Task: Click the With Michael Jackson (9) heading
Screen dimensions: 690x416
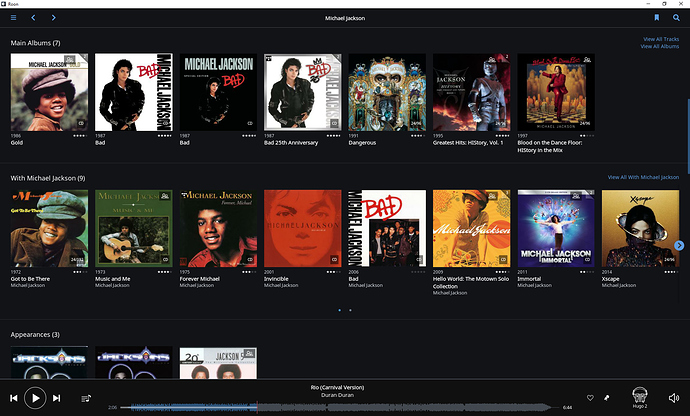Action: 48,178
